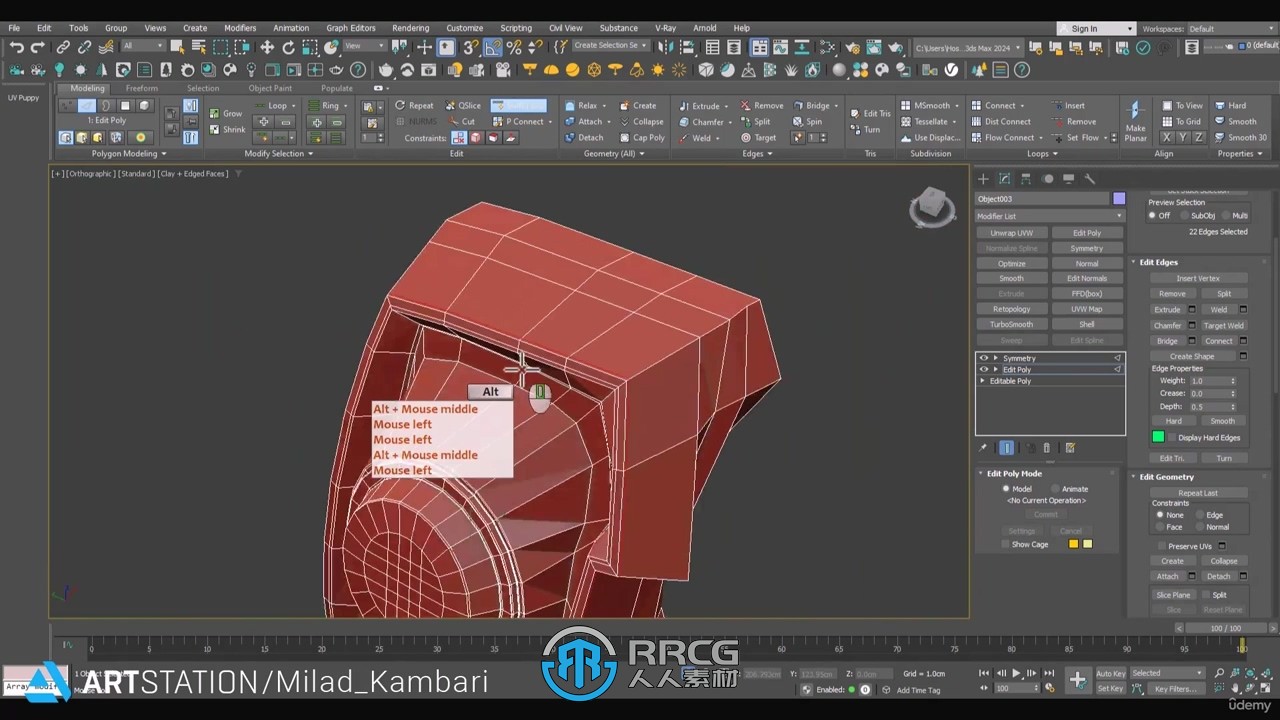Click the Insert Vertex button
This screenshot has width=1280, height=720.
[x=1197, y=278]
